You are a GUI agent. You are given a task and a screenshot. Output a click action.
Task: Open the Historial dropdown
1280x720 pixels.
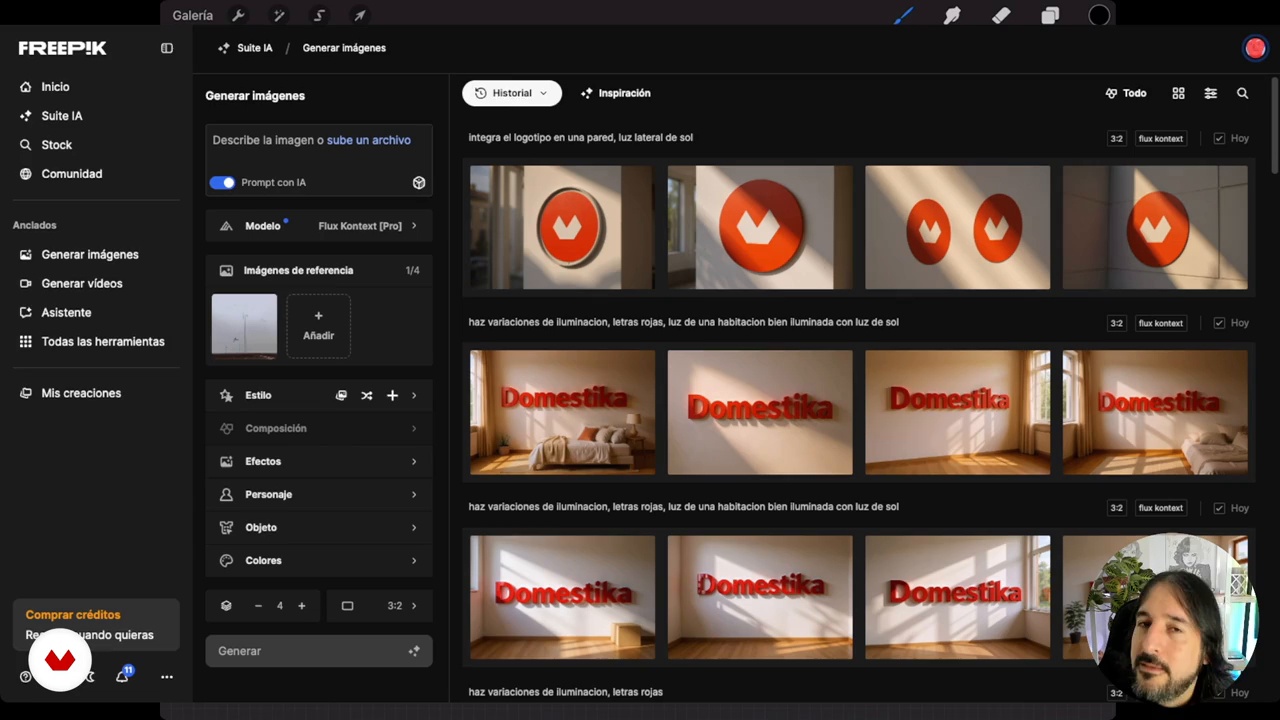pyautogui.click(x=512, y=93)
